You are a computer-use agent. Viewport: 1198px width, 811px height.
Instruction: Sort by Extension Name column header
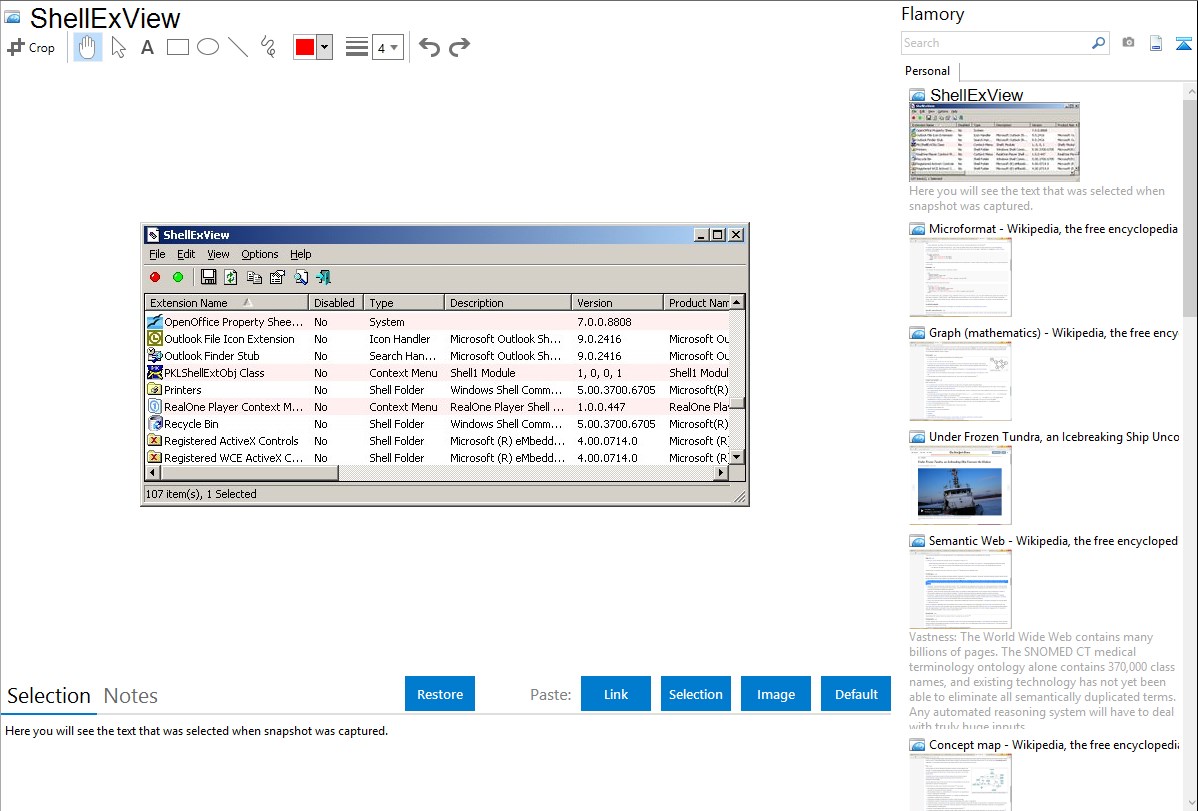pos(226,303)
